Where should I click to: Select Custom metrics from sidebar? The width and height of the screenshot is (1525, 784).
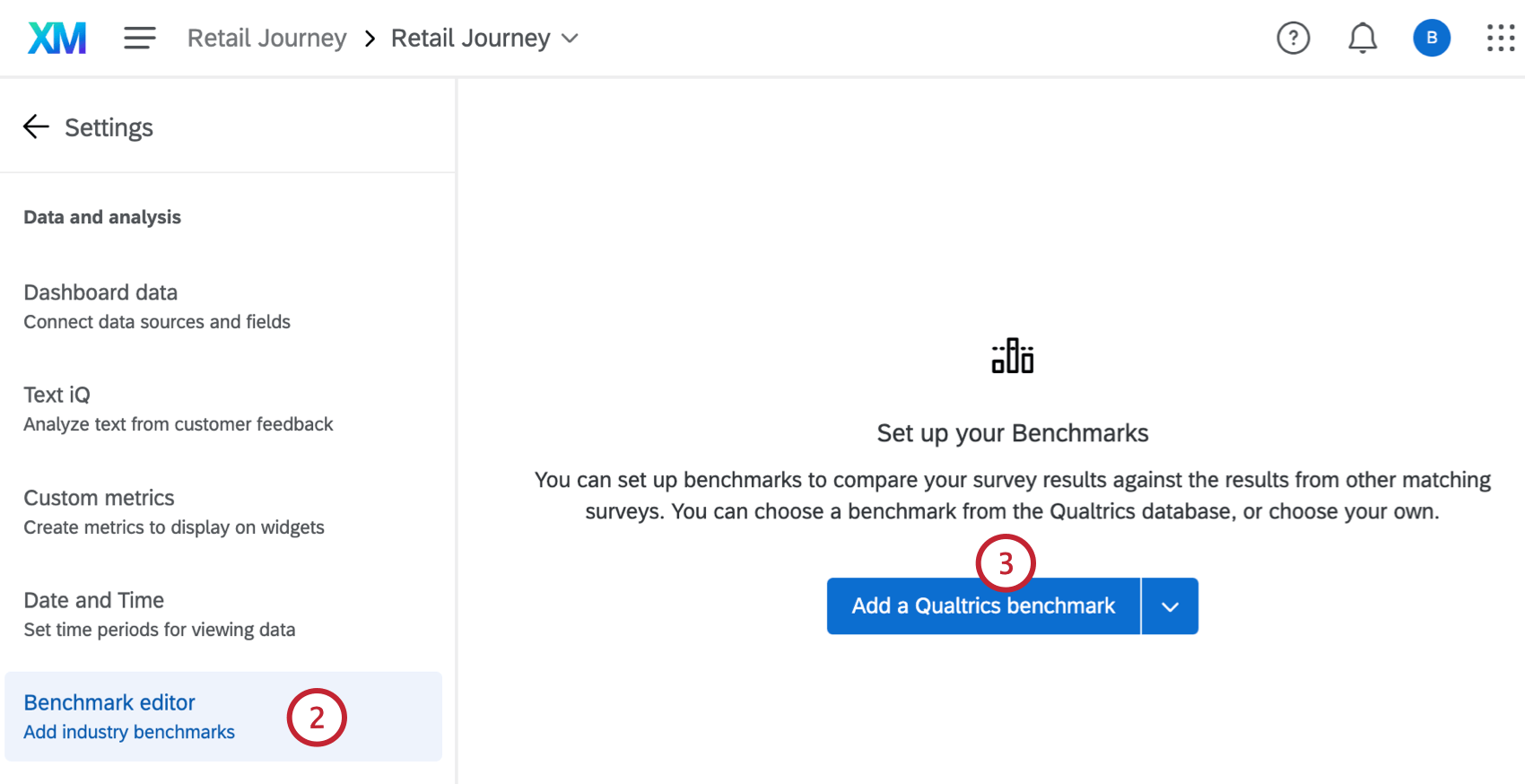[99, 497]
